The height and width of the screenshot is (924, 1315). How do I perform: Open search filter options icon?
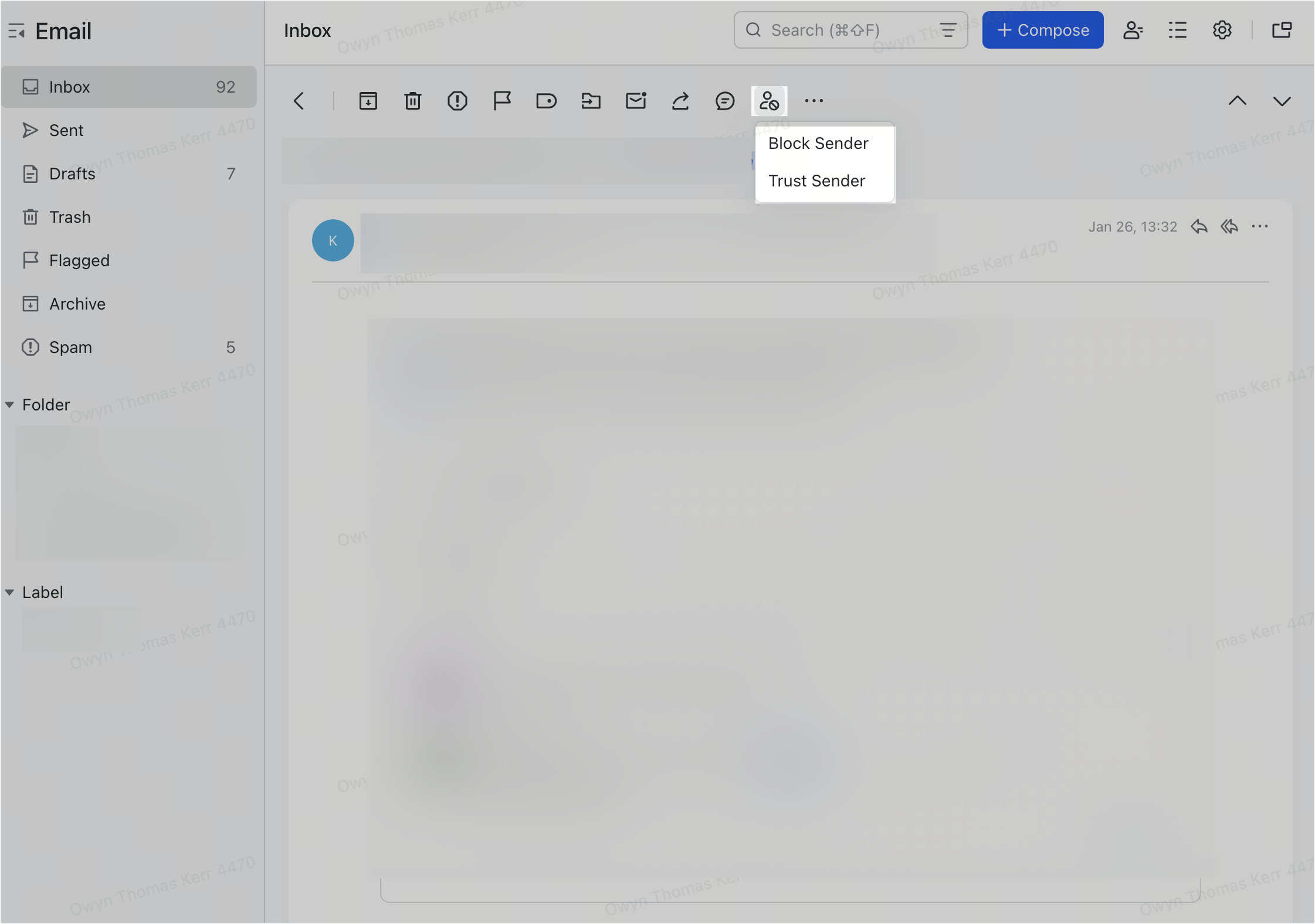coord(948,30)
